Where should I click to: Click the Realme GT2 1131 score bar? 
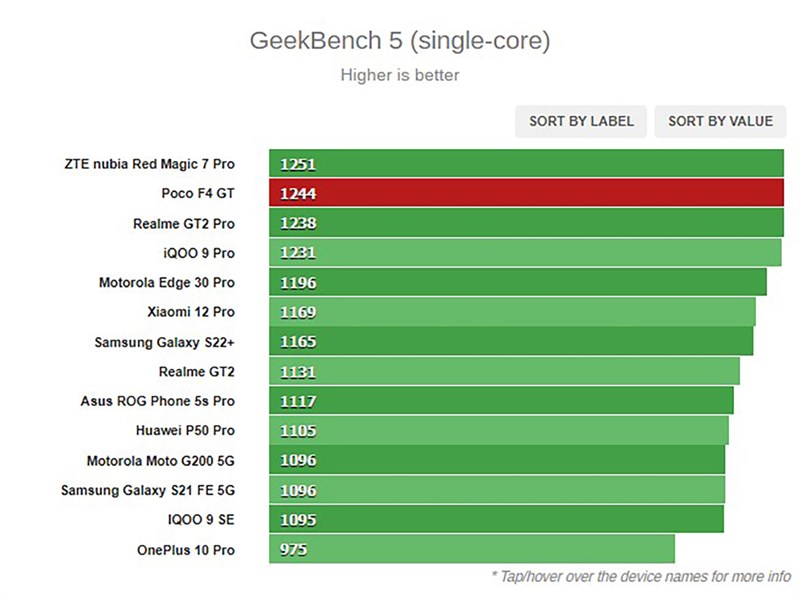pyautogui.click(x=504, y=372)
